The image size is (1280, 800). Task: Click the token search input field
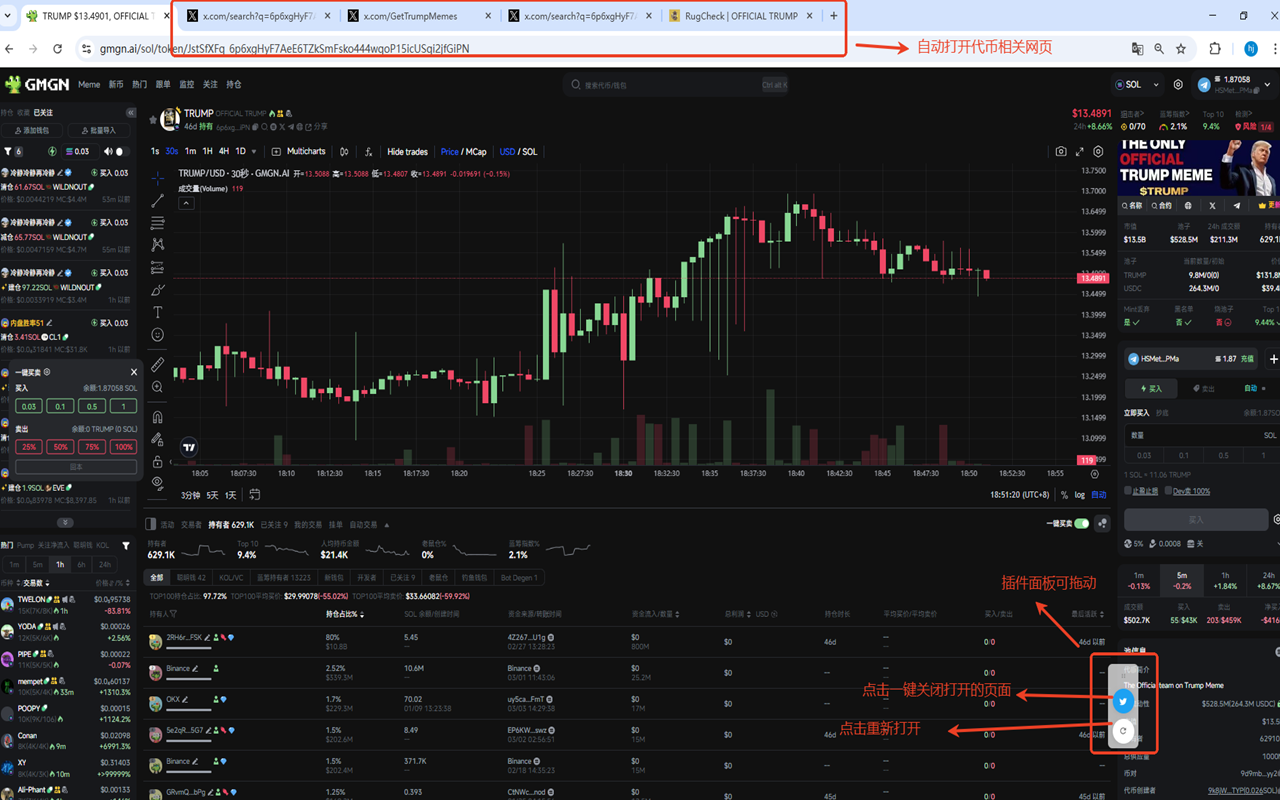coord(678,85)
